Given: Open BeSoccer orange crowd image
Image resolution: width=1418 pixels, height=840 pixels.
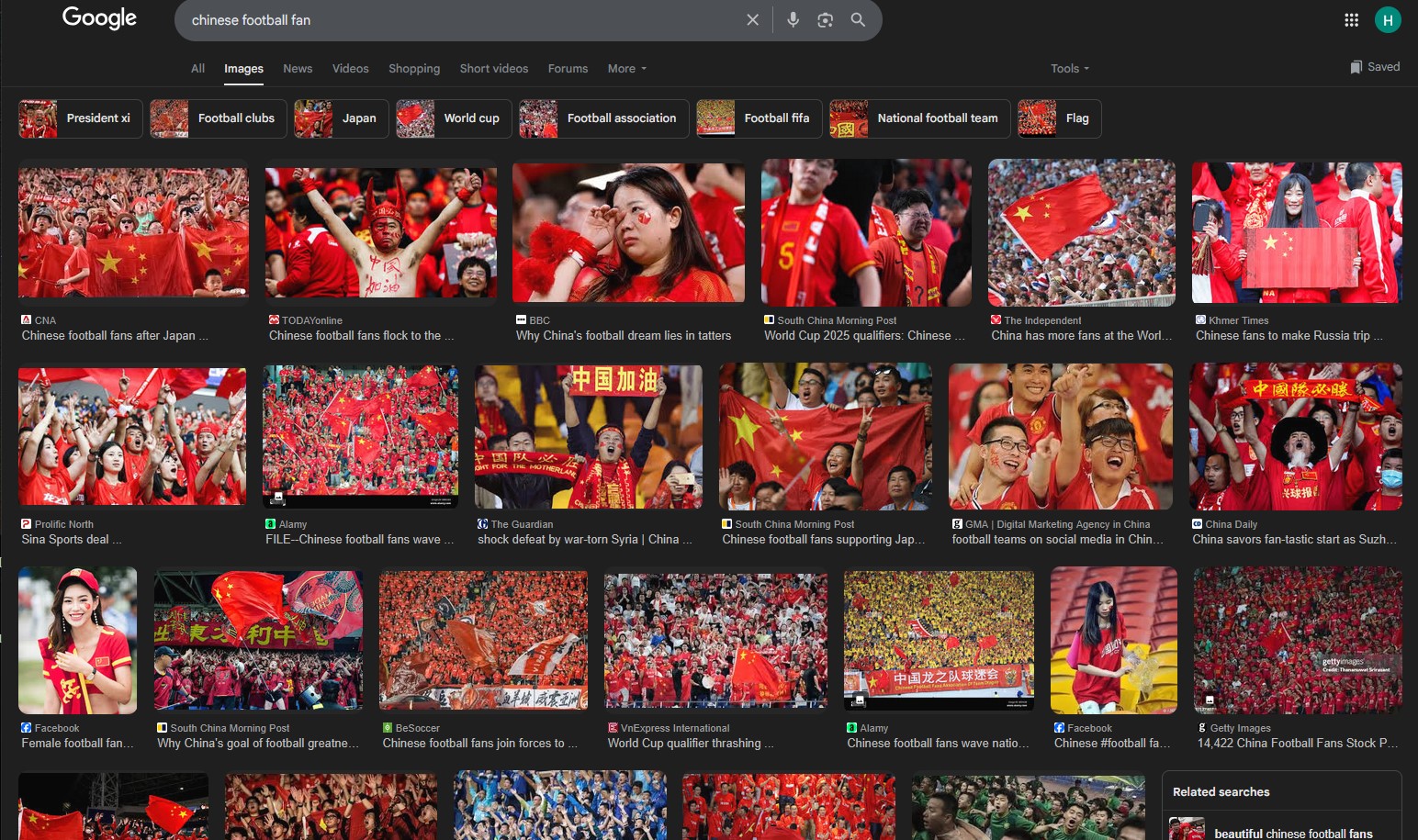Looking at the screenshot, I should [x=483, y=640].
